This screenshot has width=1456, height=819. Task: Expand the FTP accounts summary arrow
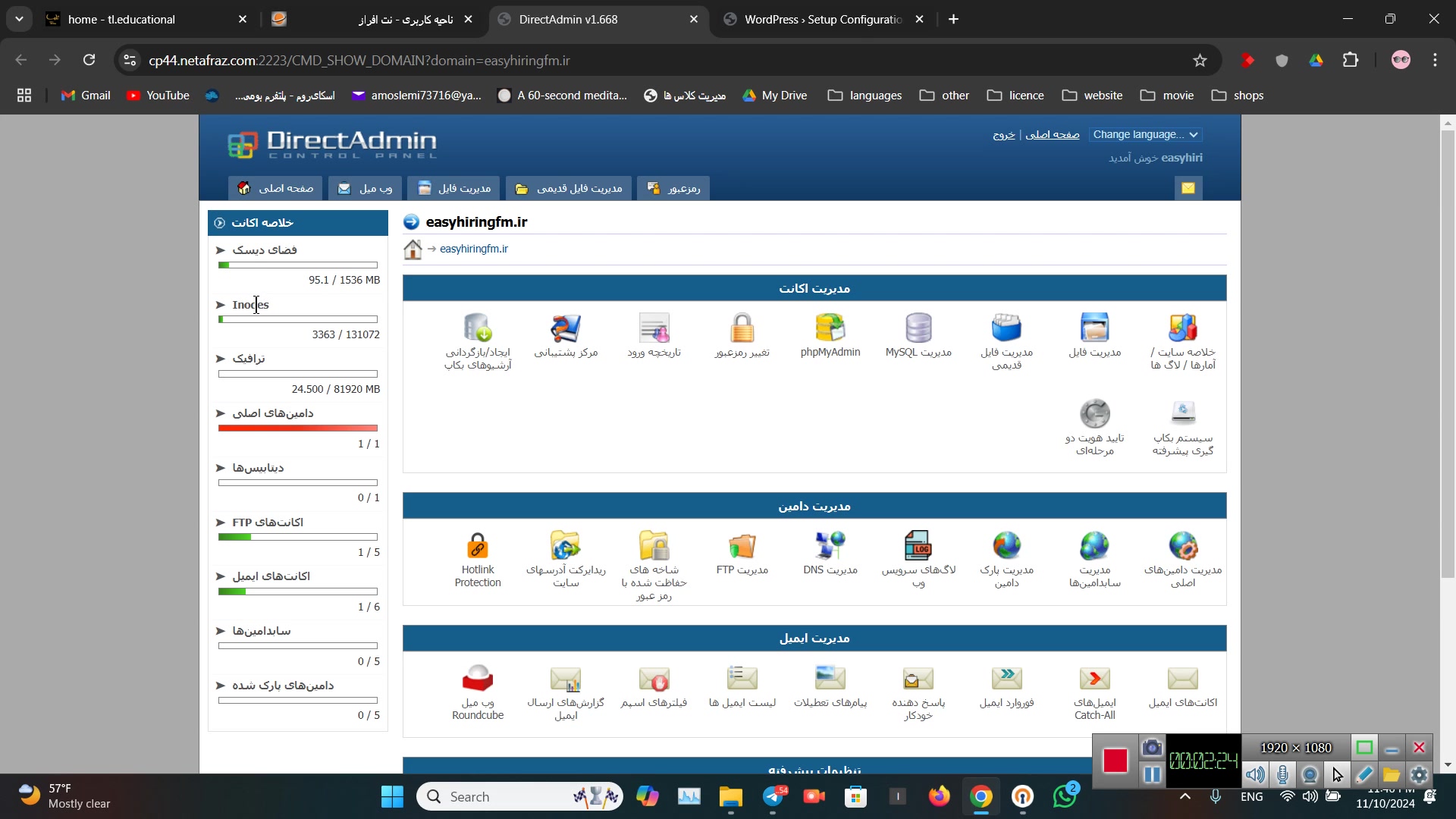coord(221,522)
